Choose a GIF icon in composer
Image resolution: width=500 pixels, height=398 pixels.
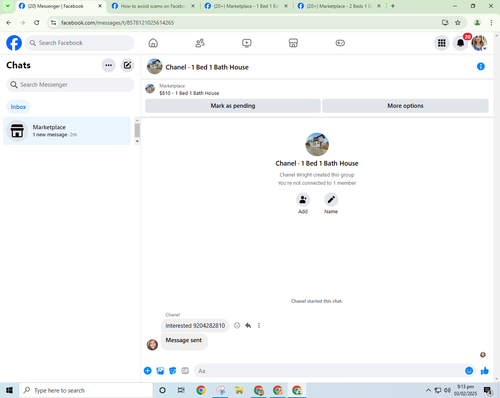coord(185,371)
